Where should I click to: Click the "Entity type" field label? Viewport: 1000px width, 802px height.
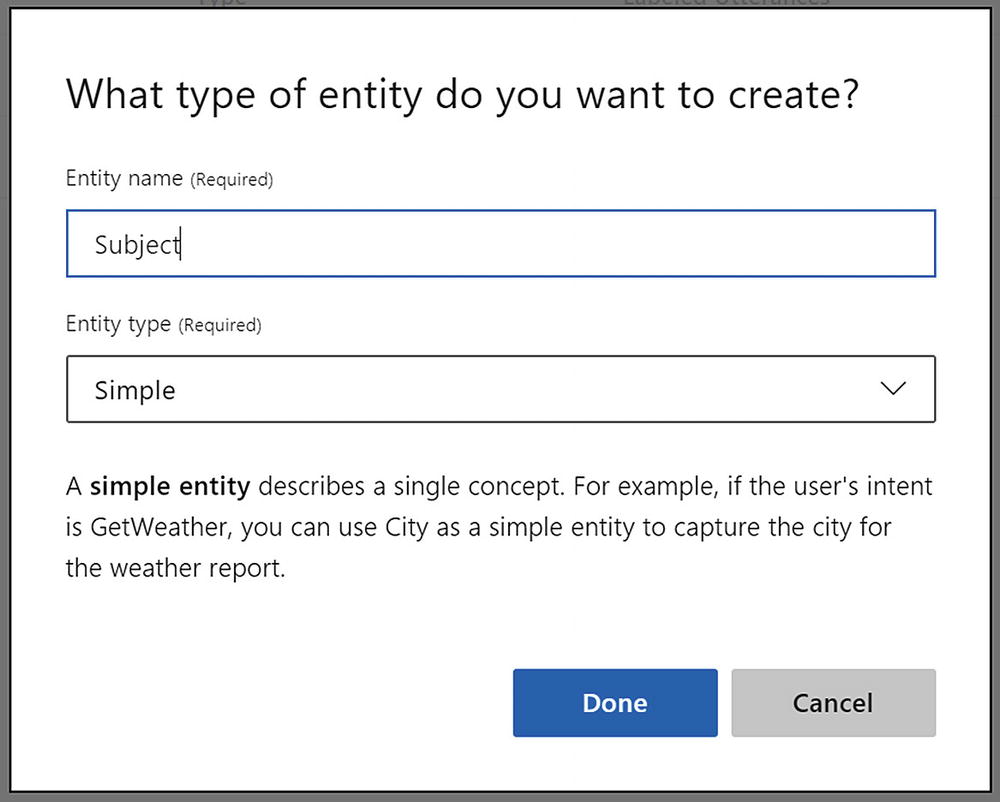118,324
